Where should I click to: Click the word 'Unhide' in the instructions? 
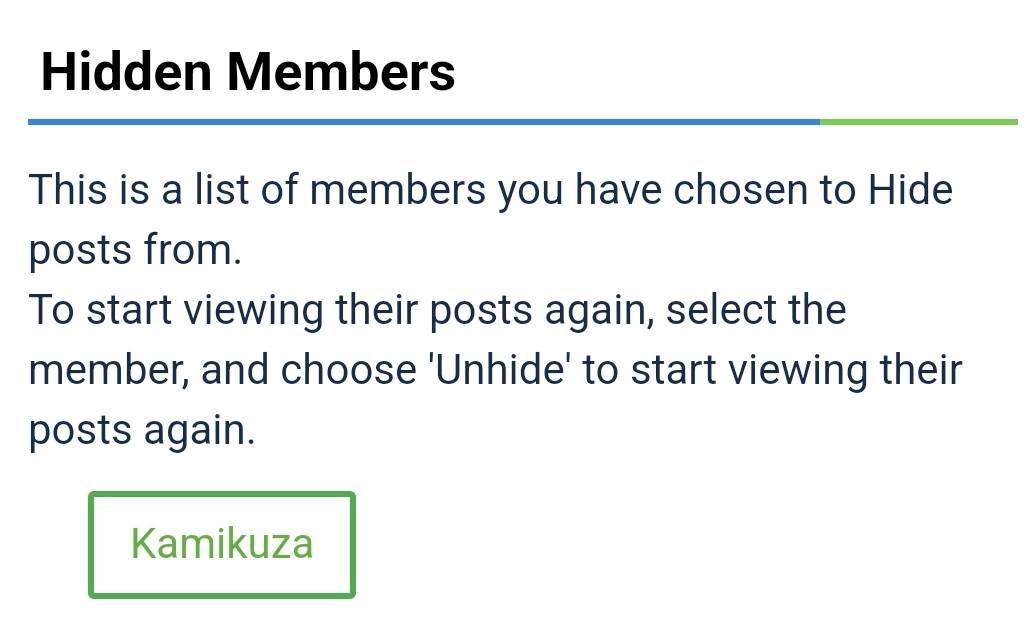(x=496, y=371)
